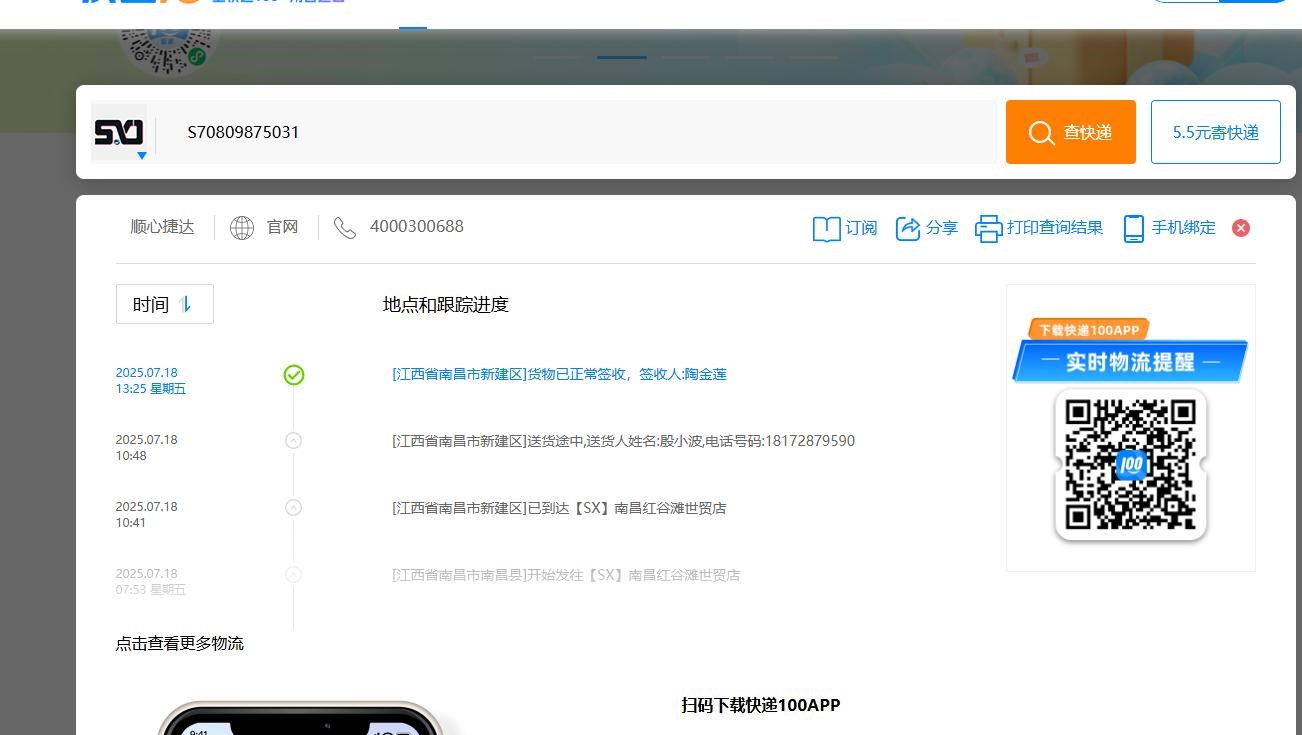Click the 2025.07.18 13:25 星期五 timestamp
Image resolution: width=1302 pixels, height=735 pixels.
(151, 381)
